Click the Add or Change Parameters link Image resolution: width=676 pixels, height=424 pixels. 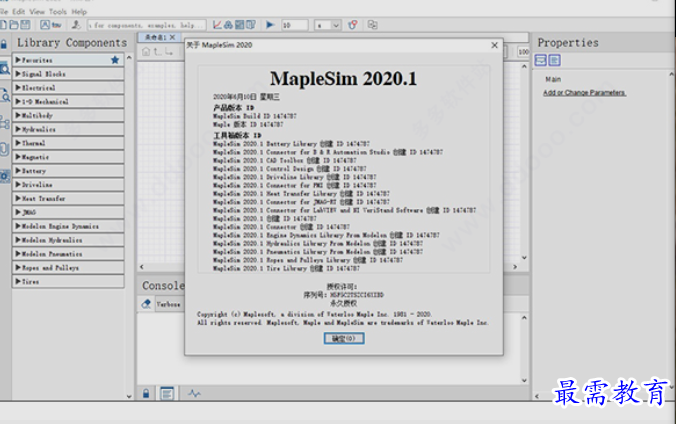tap(584, 93)
